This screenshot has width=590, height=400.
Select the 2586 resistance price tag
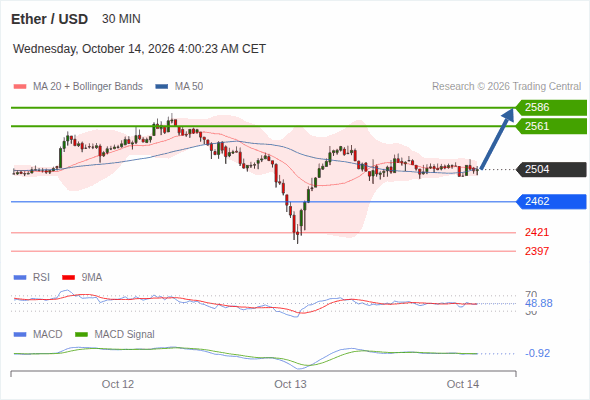[x=551, y=108]
